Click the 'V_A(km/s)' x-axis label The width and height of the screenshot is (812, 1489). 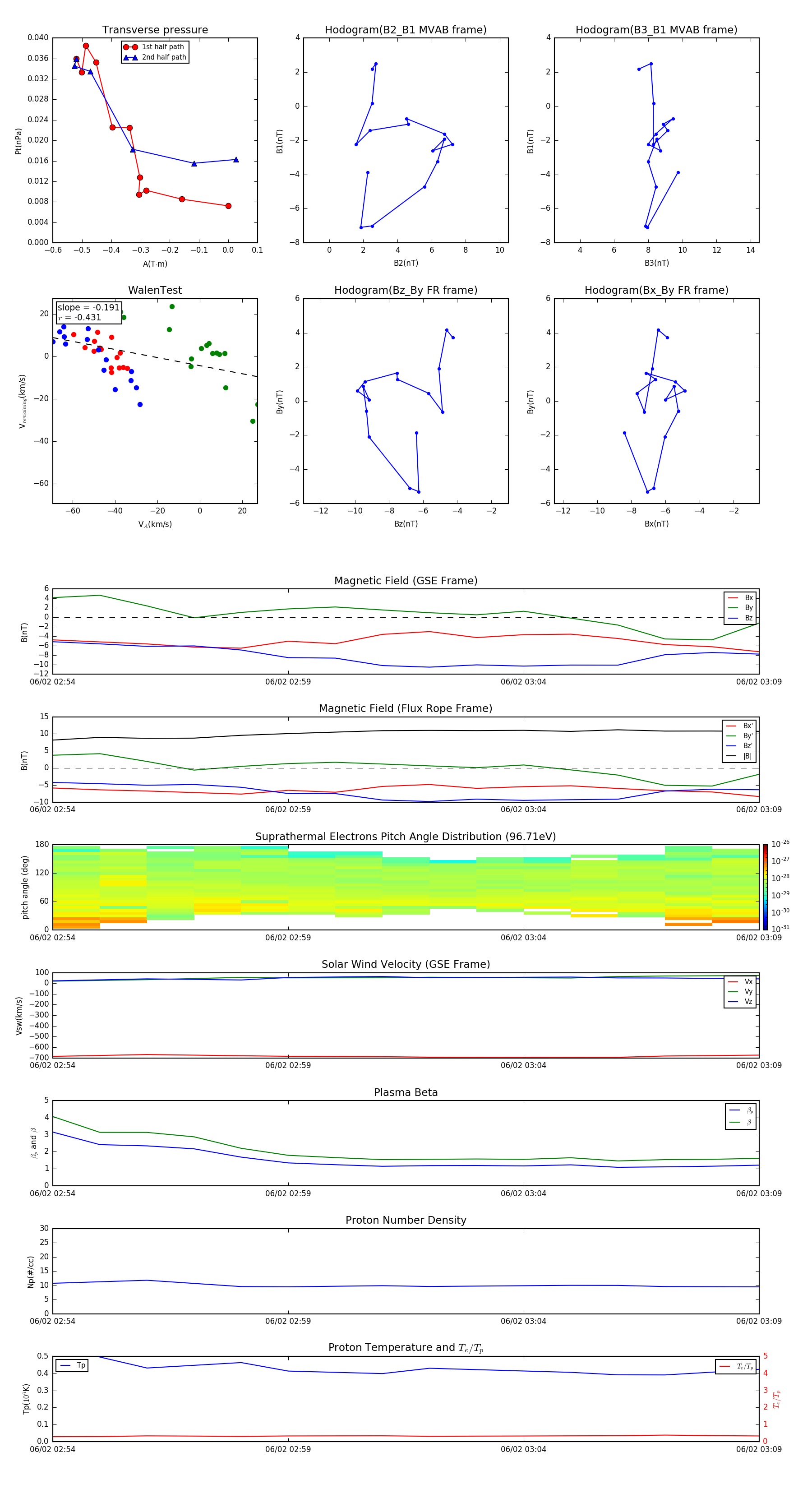click(155, 524)
